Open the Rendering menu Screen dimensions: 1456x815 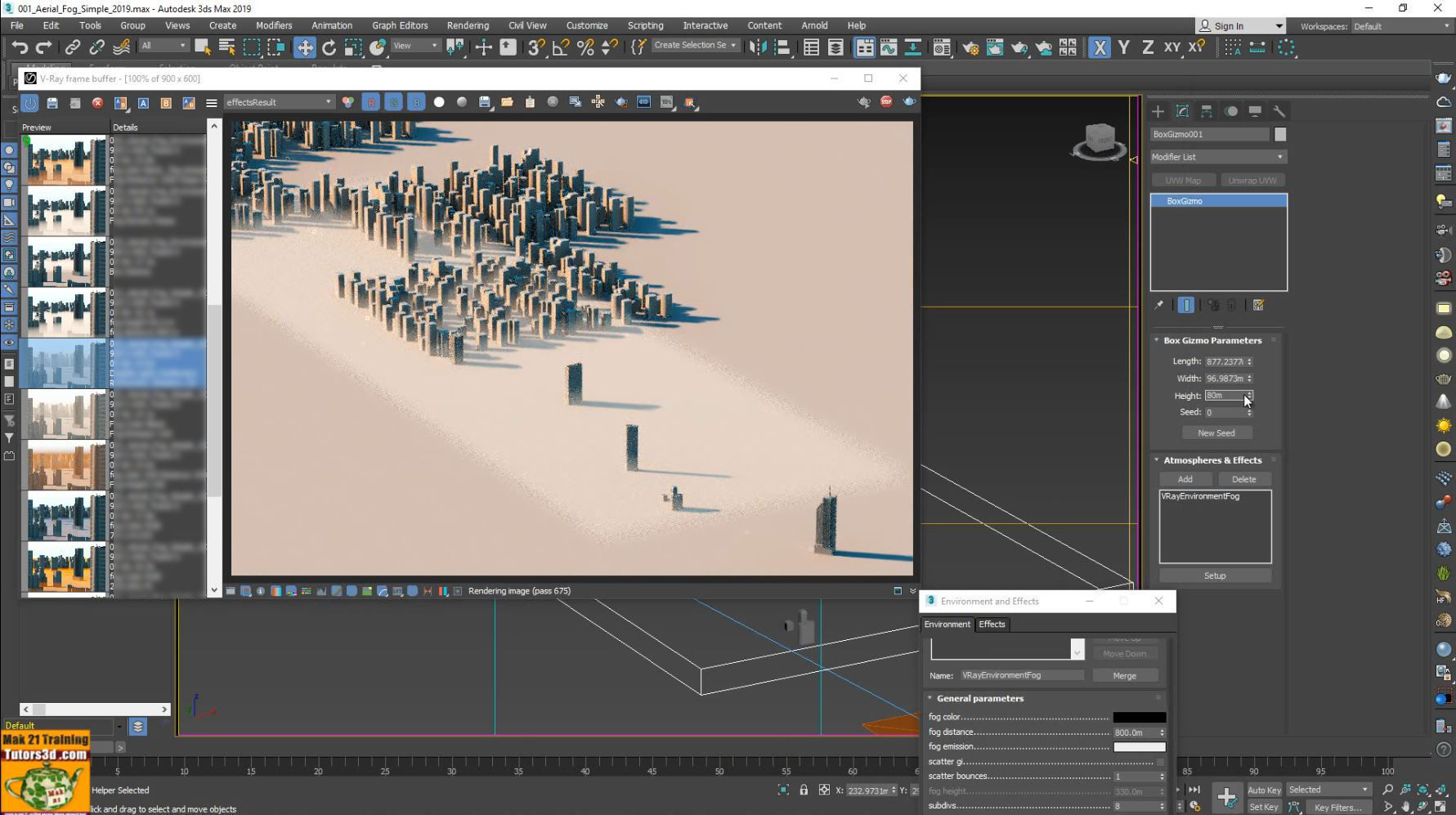(468, 25)
